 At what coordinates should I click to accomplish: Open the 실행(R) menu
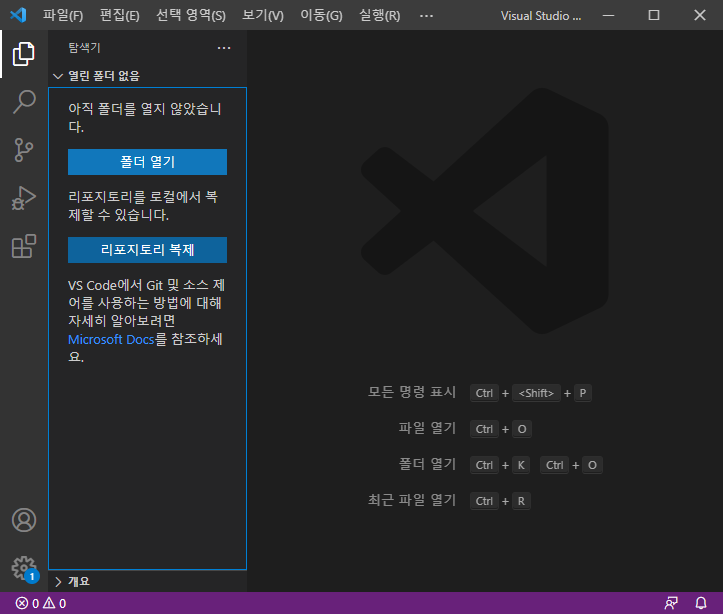(379, 15)
